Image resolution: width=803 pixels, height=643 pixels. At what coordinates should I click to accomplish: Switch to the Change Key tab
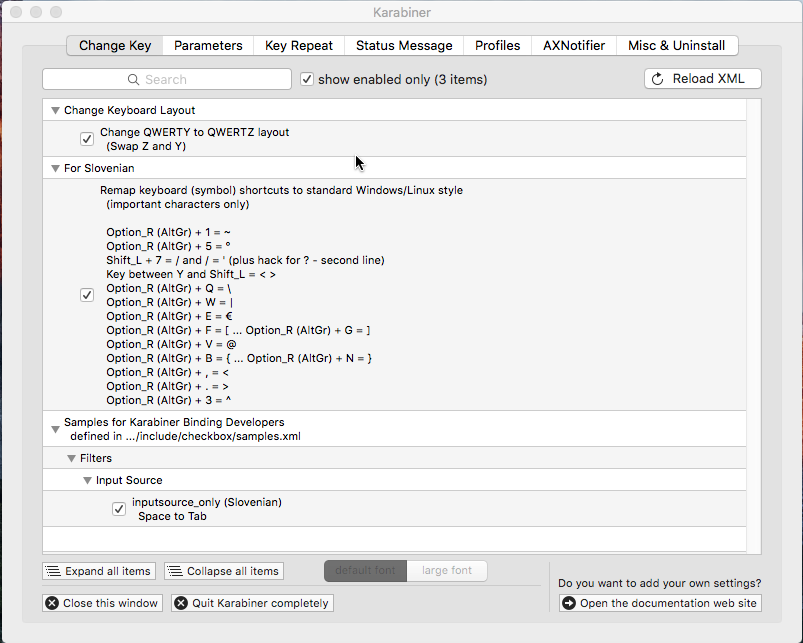point(115,46)
